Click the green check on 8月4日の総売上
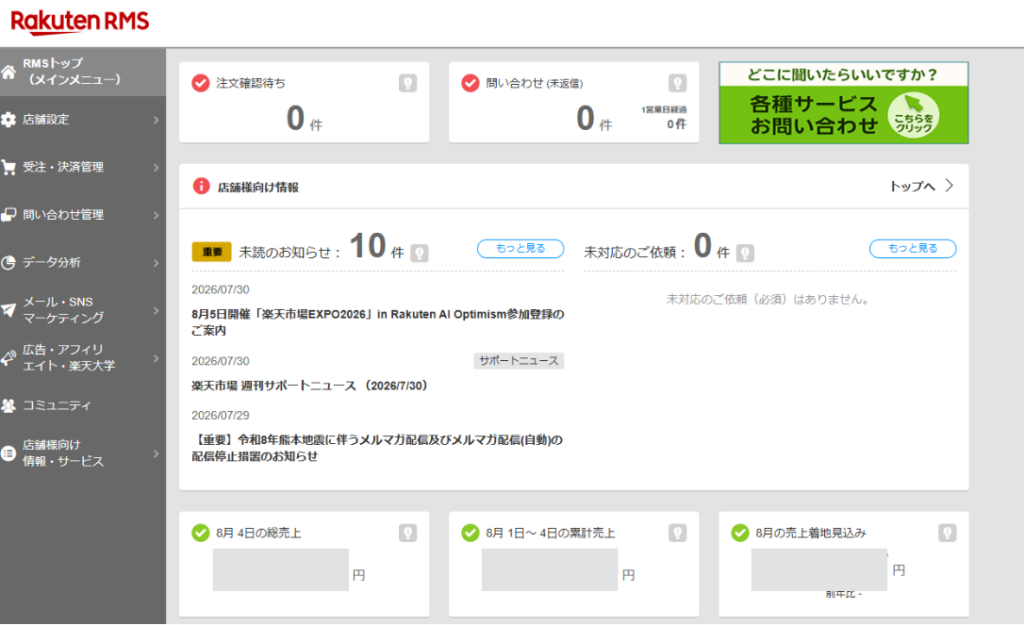This screenshot has height=625, width=1024. [x=200, y=533]
